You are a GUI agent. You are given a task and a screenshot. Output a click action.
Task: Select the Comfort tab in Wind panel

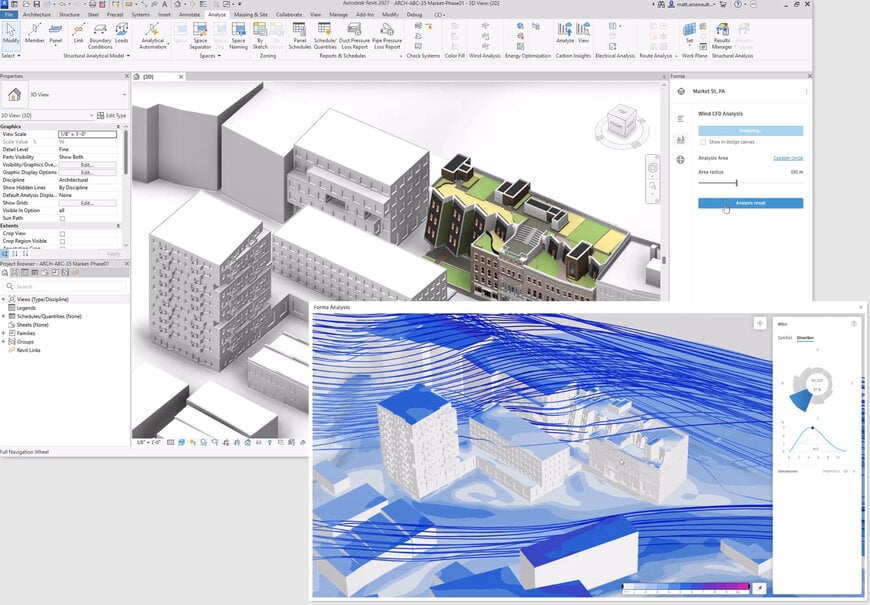pos(785,338)
